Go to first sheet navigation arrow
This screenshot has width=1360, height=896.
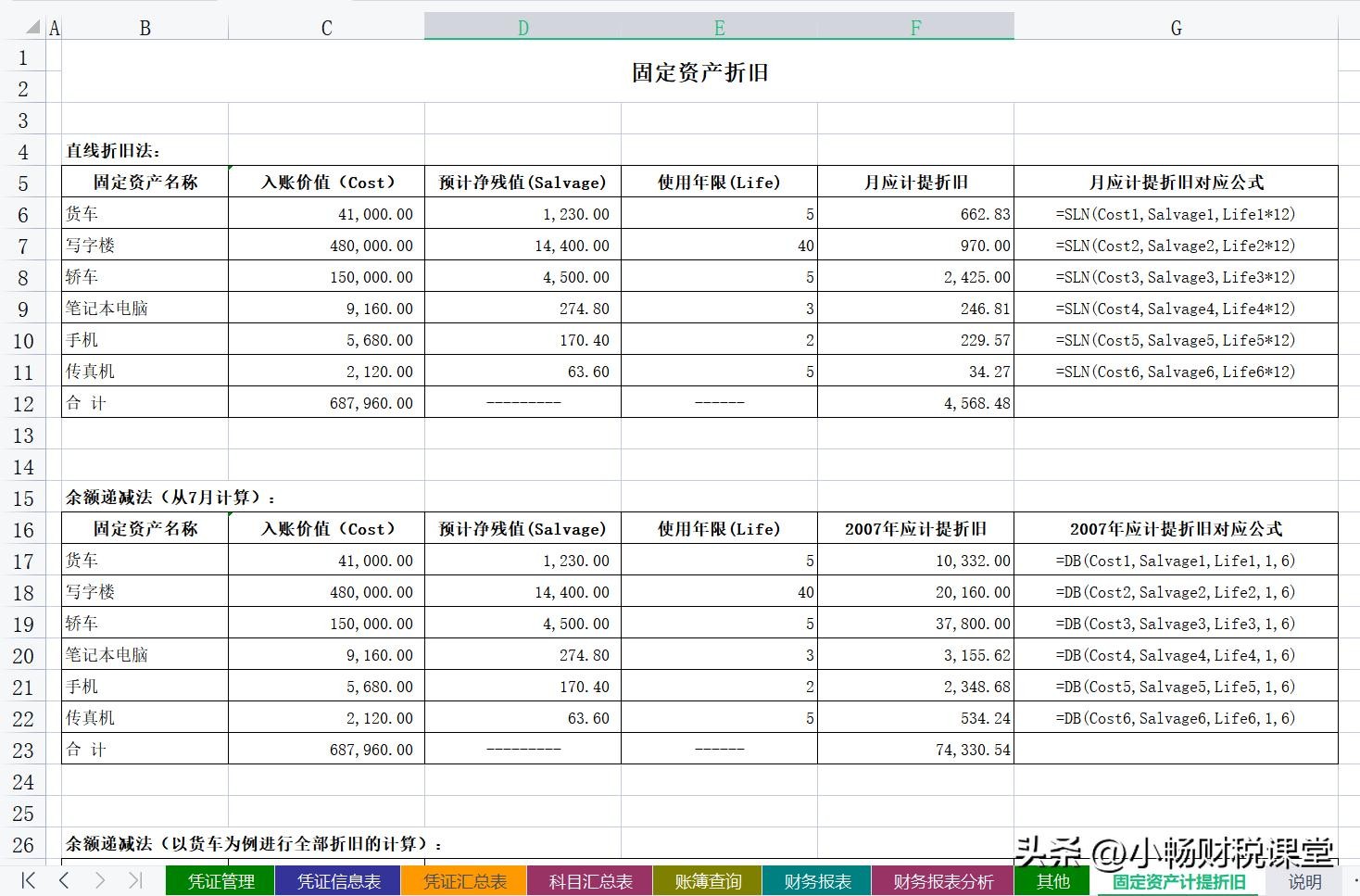[28, 880]
